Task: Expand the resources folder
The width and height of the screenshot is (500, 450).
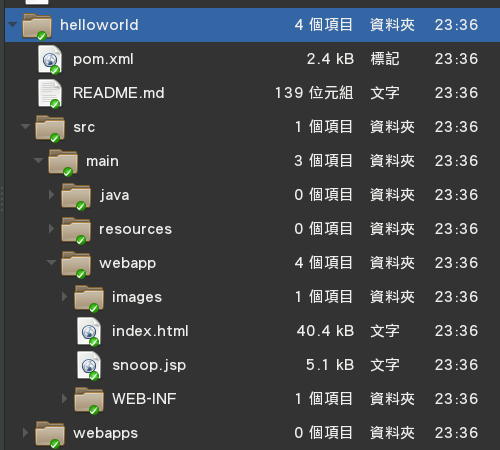Action: tap(51, 229)
